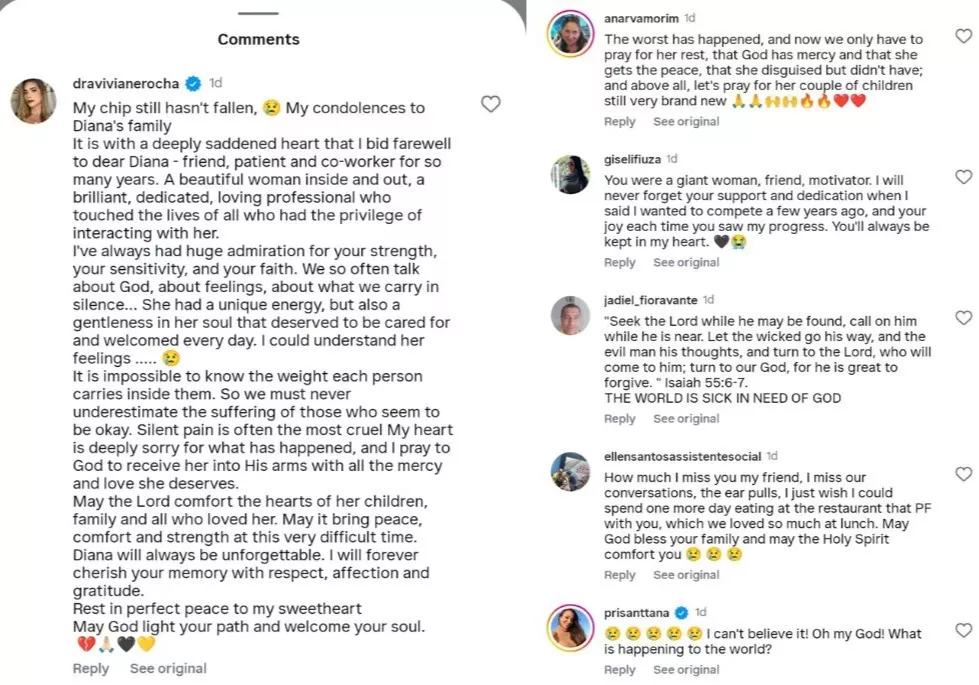
Task: Like dravivianerocha's comment with the heart
Action: click(x=490, y=104)
